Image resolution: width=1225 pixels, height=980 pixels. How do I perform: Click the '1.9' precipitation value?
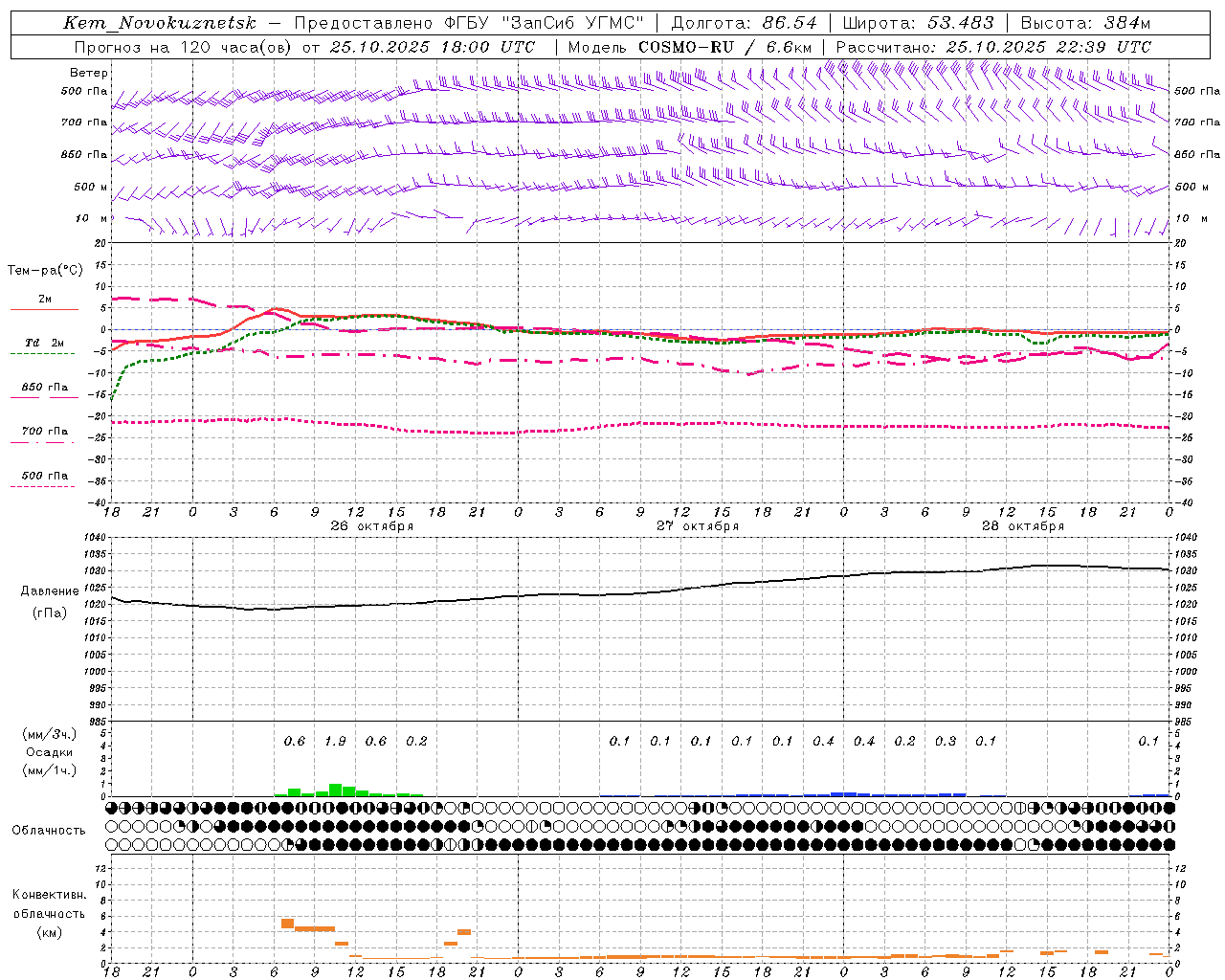[335, 742]
